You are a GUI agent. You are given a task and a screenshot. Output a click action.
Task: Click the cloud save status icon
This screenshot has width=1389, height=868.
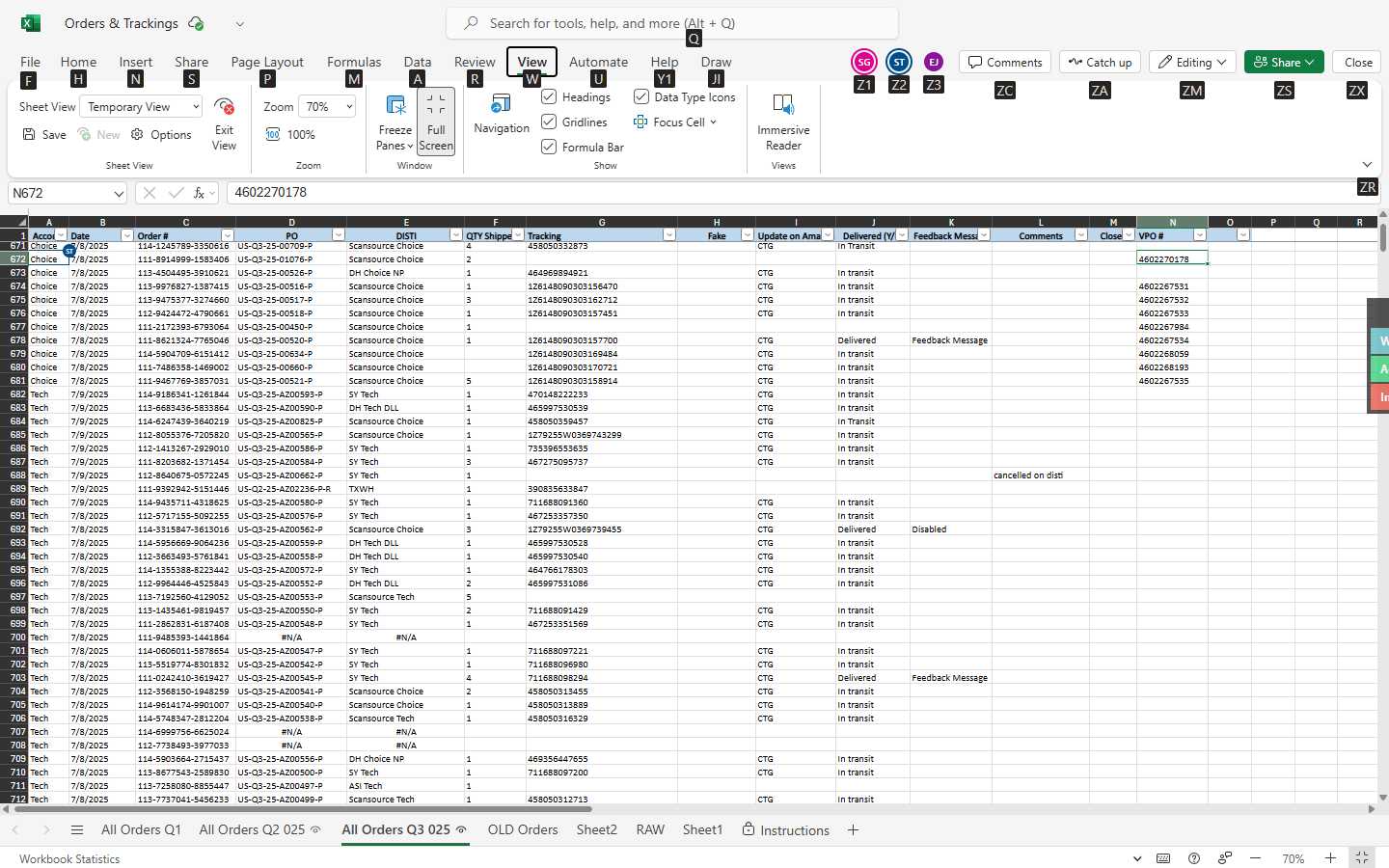coord(196,23)
